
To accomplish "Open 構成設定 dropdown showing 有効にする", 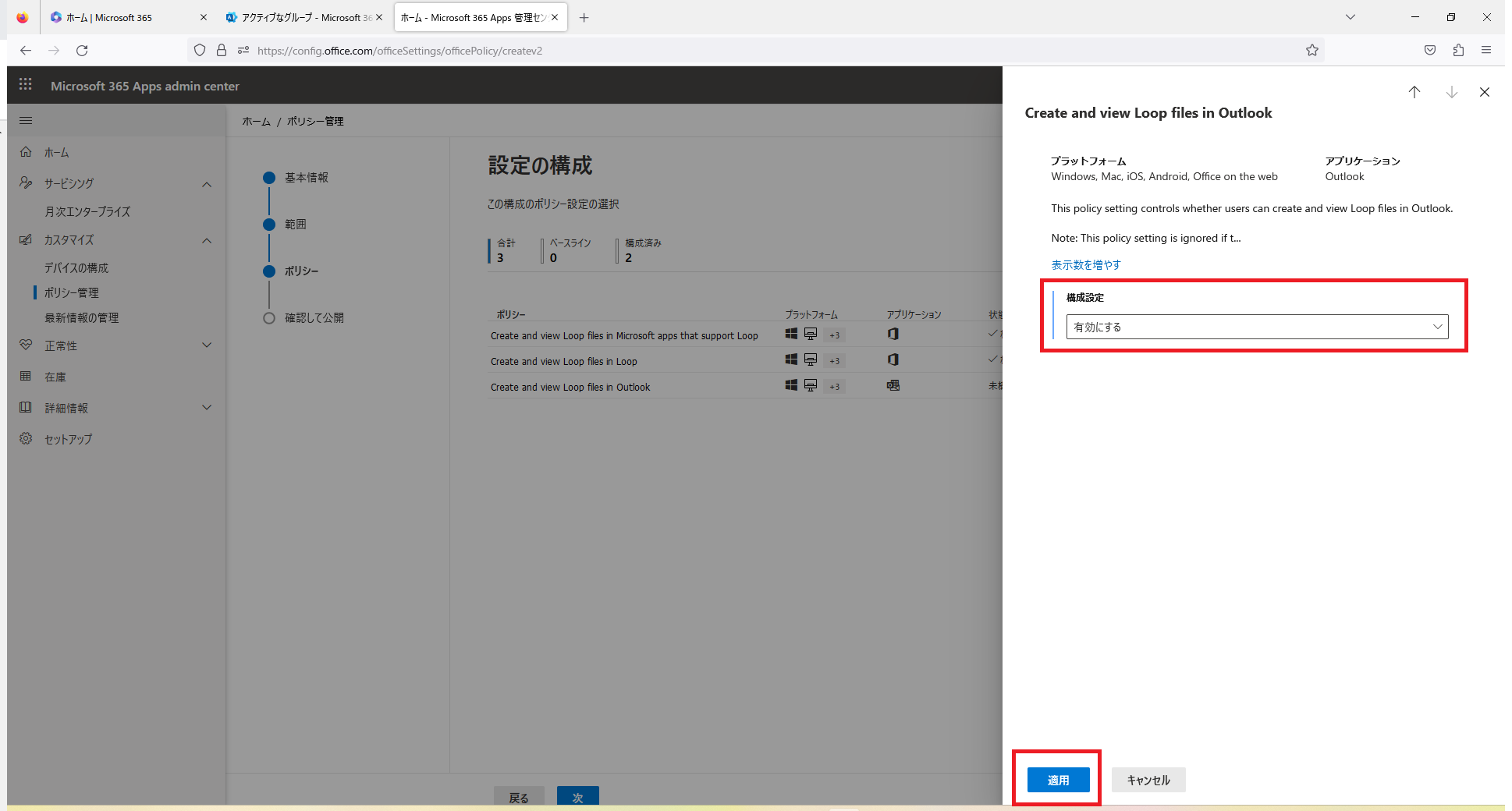I will 1257,327.
